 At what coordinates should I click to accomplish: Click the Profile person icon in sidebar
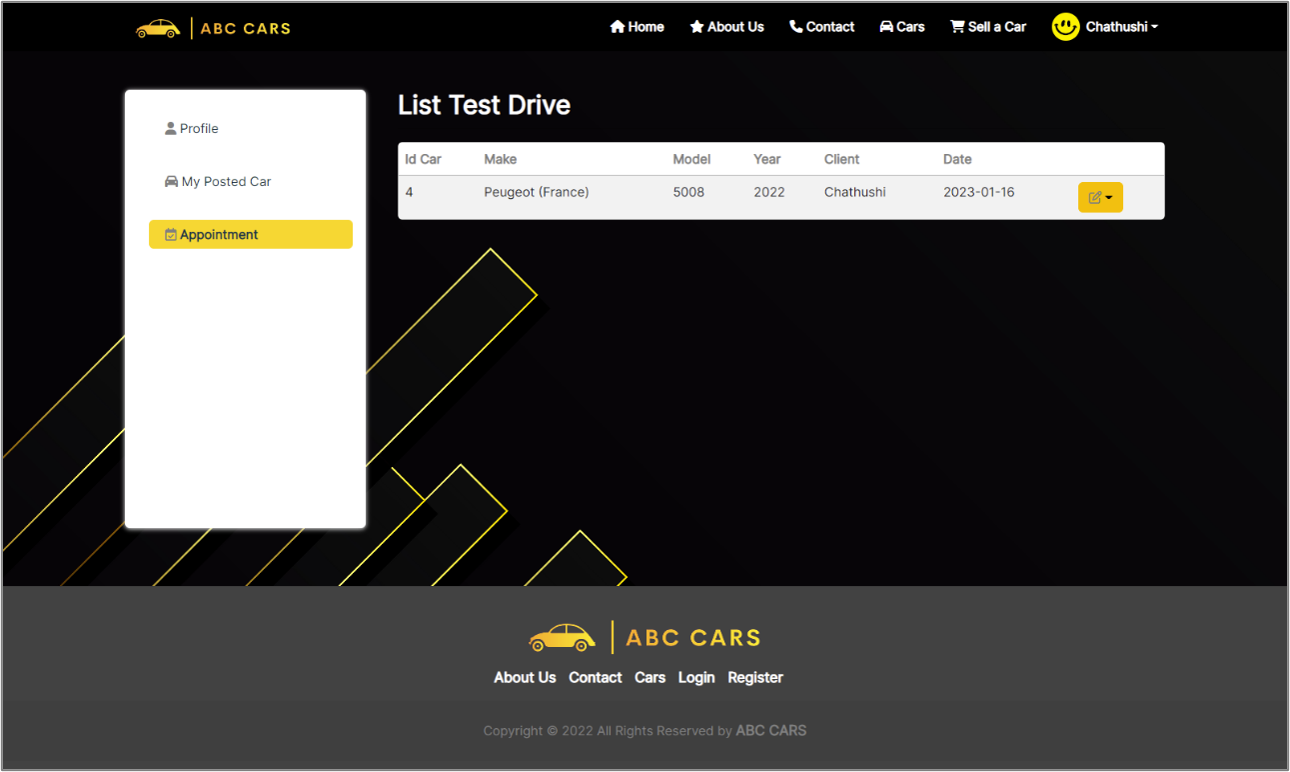(x=170, y=128)
